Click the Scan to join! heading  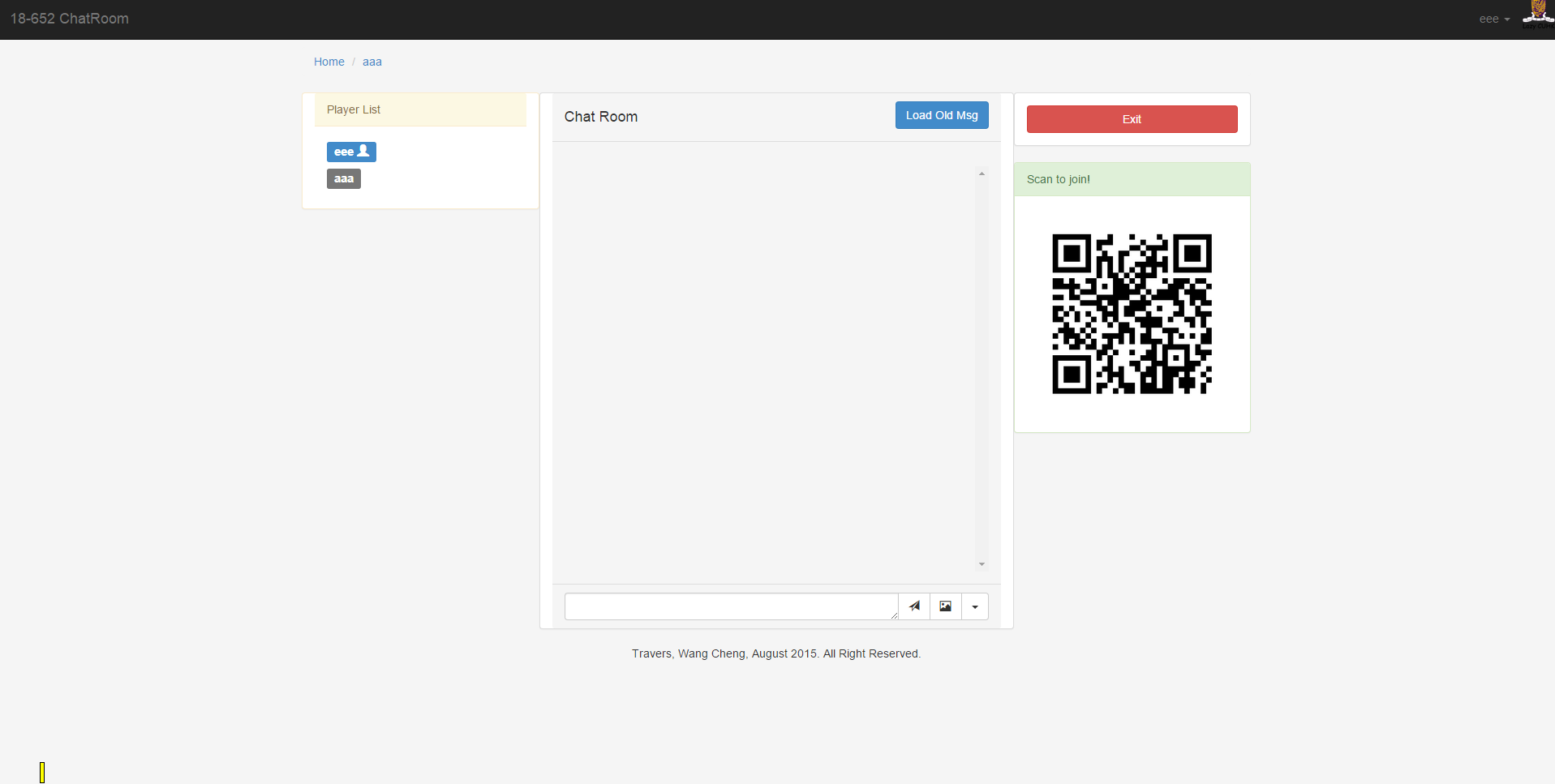pyautogui.click(x=1132, y=179)
